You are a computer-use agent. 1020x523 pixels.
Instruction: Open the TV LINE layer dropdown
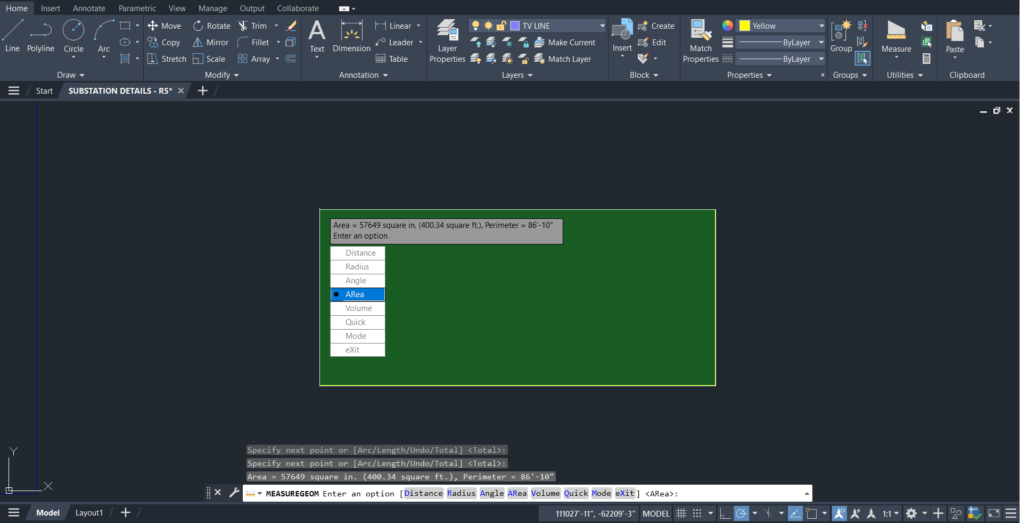[539, 26]
